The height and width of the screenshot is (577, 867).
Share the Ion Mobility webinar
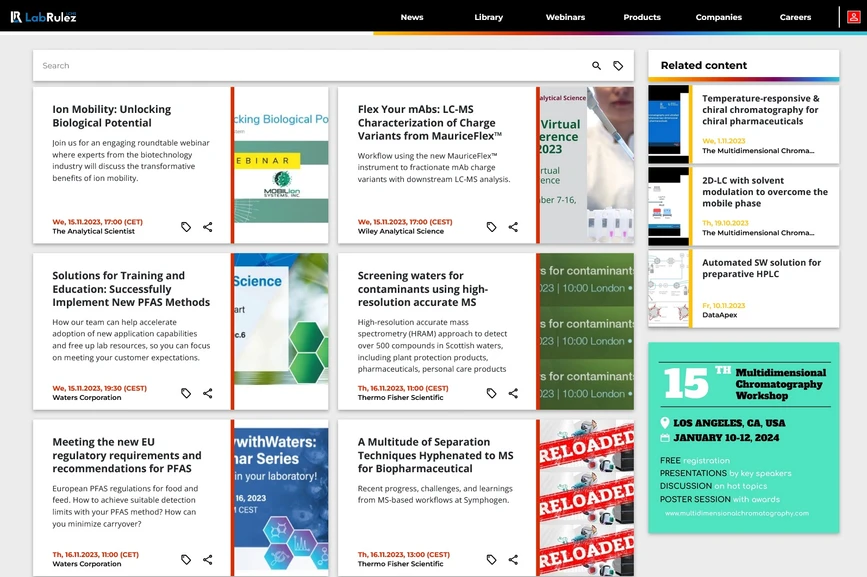click(207, 227)
